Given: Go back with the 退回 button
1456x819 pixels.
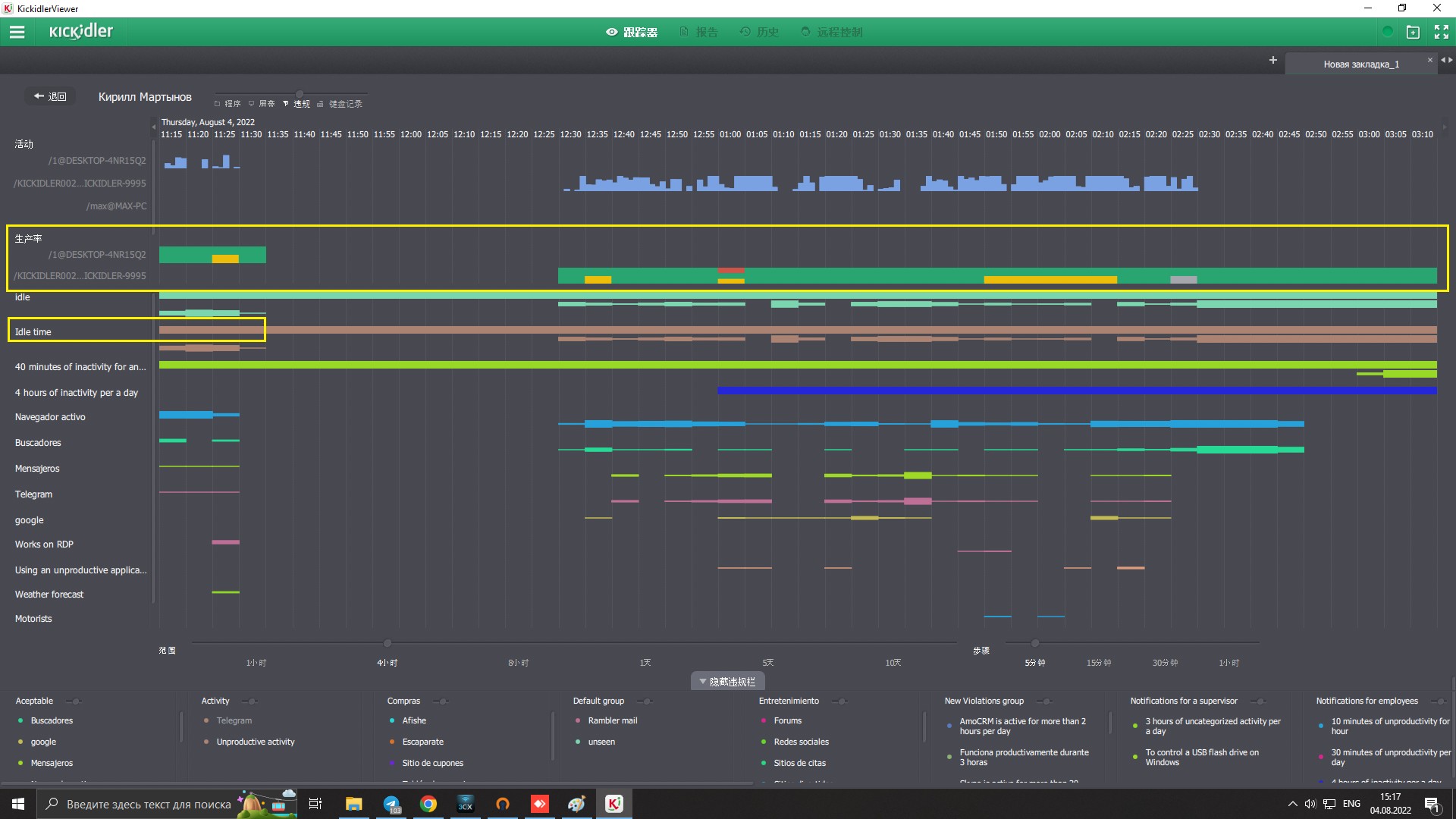Looking at the screenshot, I should tap(50, 96).
